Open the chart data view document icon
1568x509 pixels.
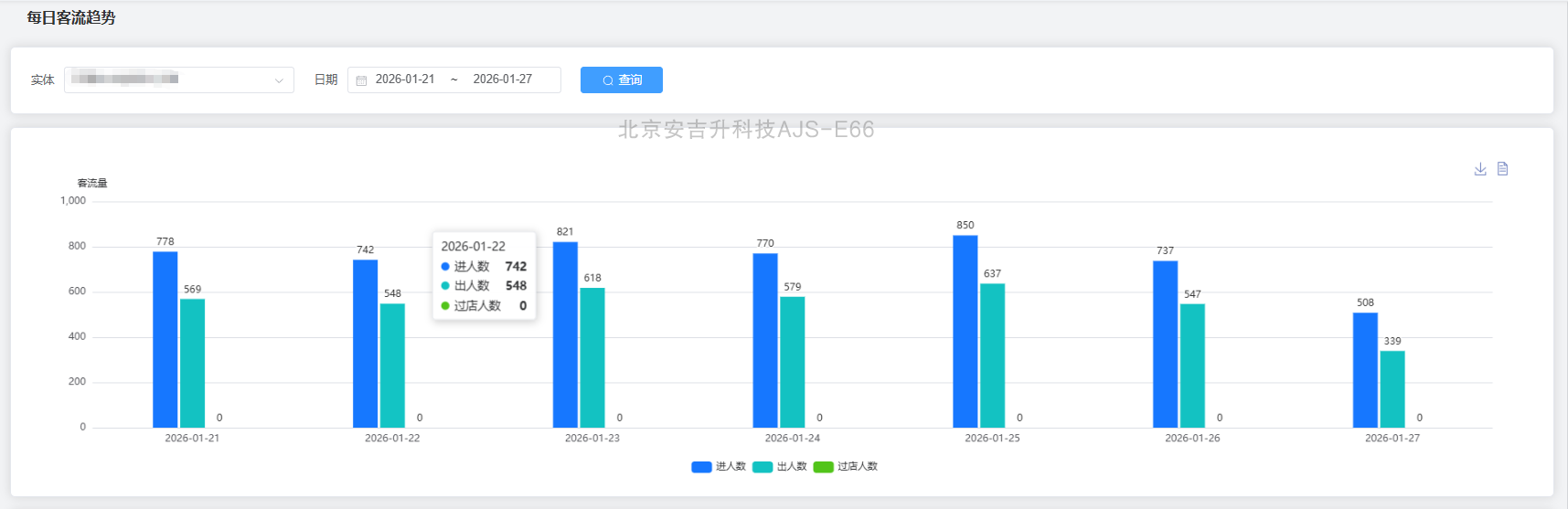1502,169
